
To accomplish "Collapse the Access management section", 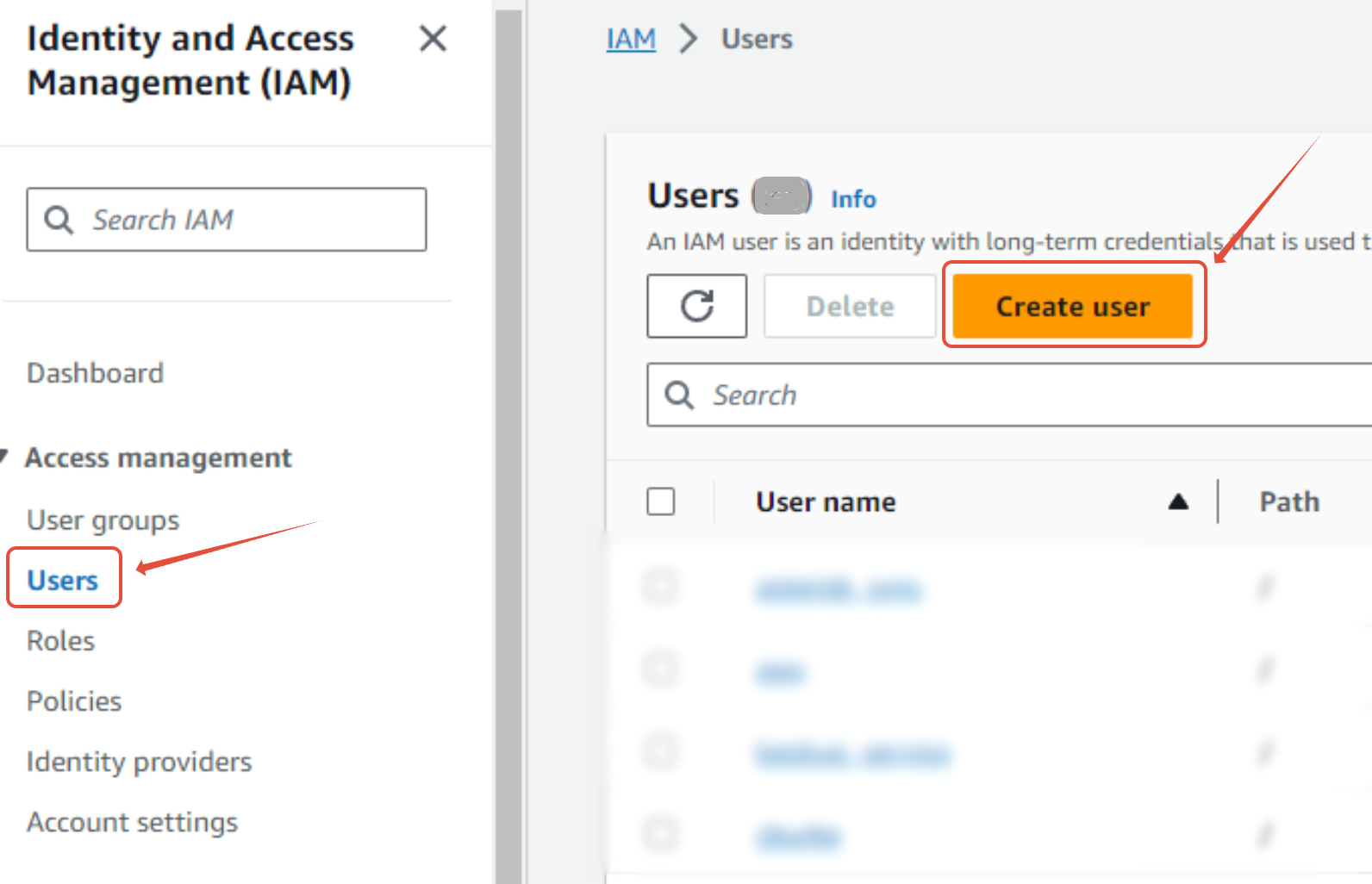I will tap(5, 457).
